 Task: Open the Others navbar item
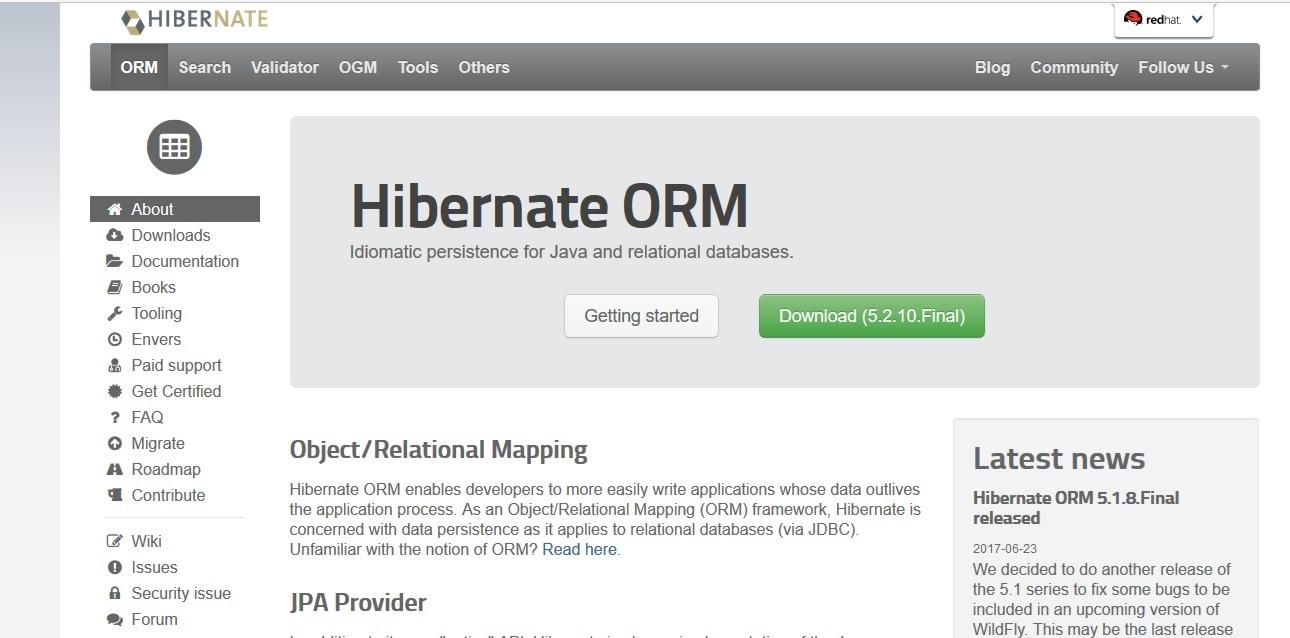pos(484,67)
